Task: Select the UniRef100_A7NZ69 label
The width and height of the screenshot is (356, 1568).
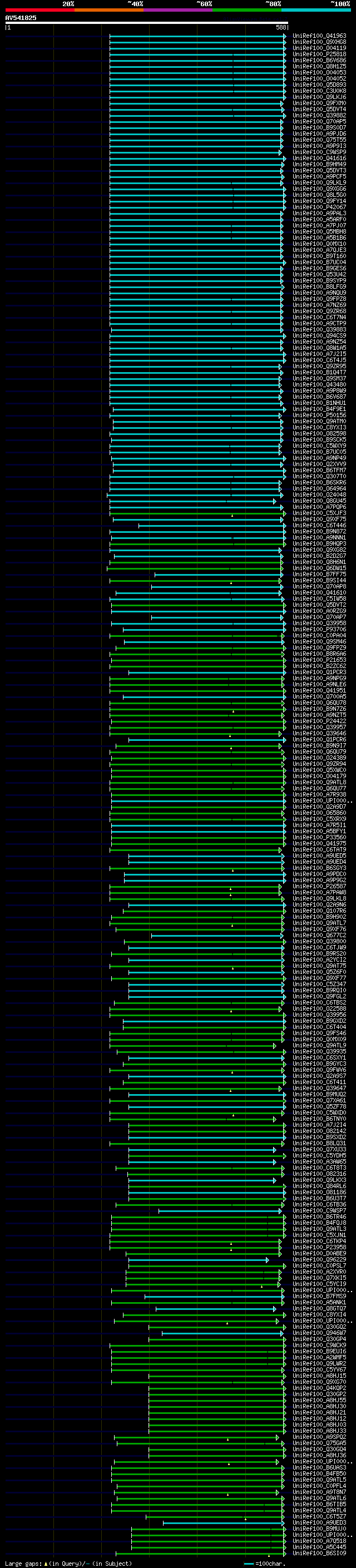Action: pos(319,305)
